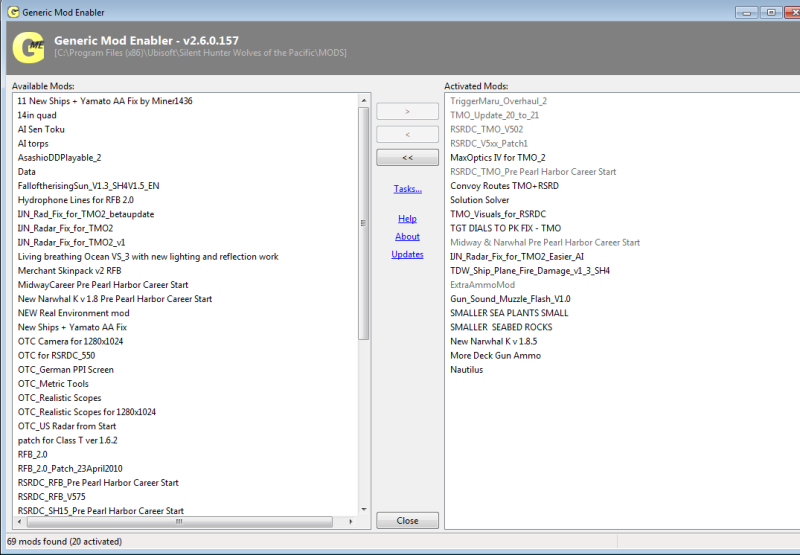This screenshot has height=555, width=800.
Task: Click the disable mod '<' button
Action: click(x=407, y=135)
